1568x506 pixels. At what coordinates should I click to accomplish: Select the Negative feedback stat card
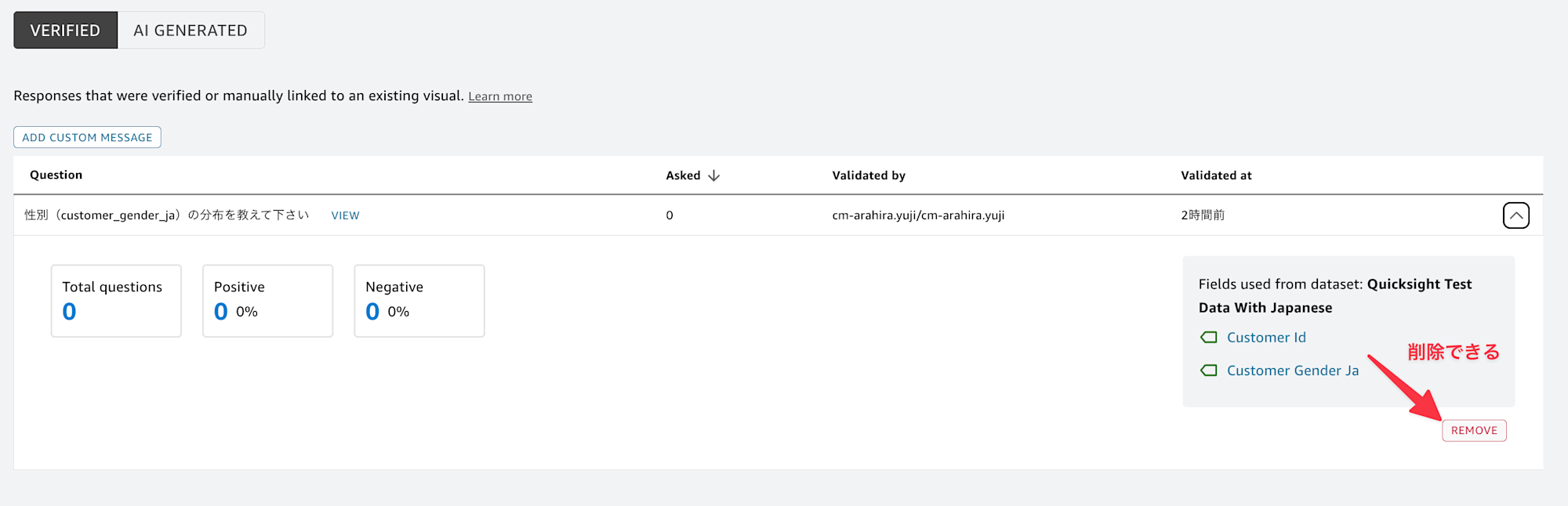click(x=419, y=301)
